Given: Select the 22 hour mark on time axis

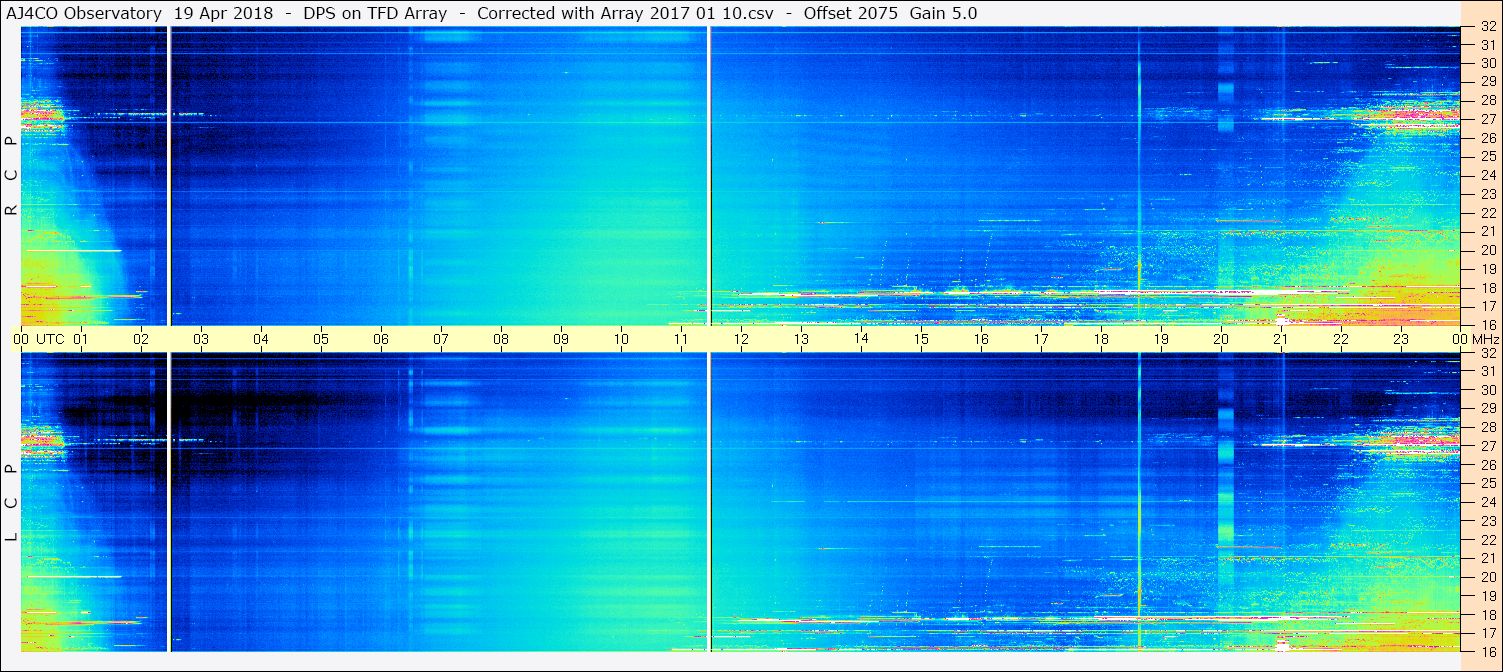Looking at the screenshot, I should click(x=1341, y=339).
